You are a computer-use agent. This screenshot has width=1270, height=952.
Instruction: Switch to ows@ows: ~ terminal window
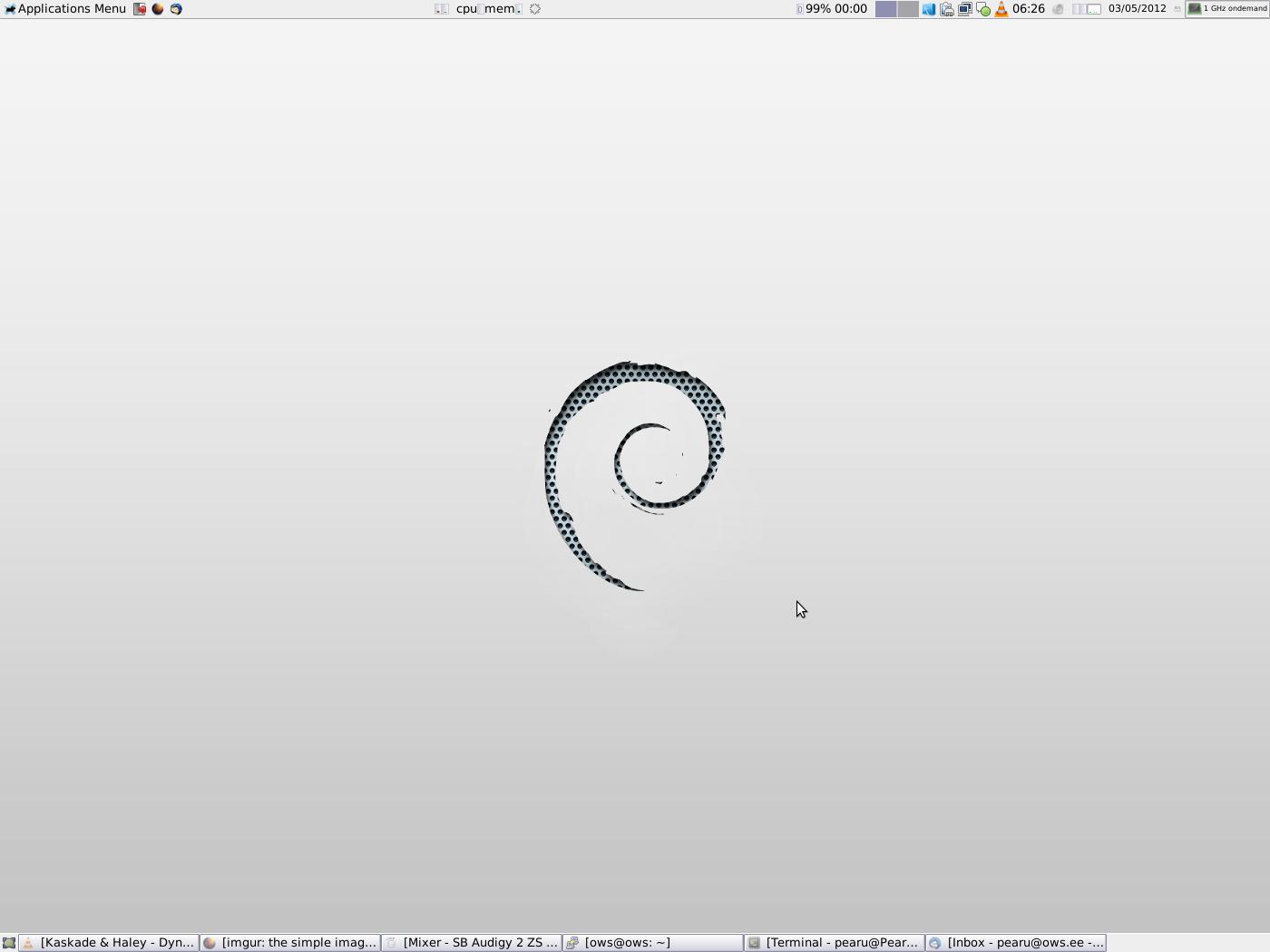click(653, 943)
